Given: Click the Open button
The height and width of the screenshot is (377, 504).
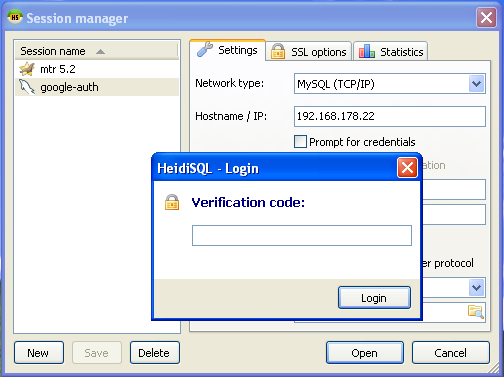Looking at the screenshot, I should [365, 353].
